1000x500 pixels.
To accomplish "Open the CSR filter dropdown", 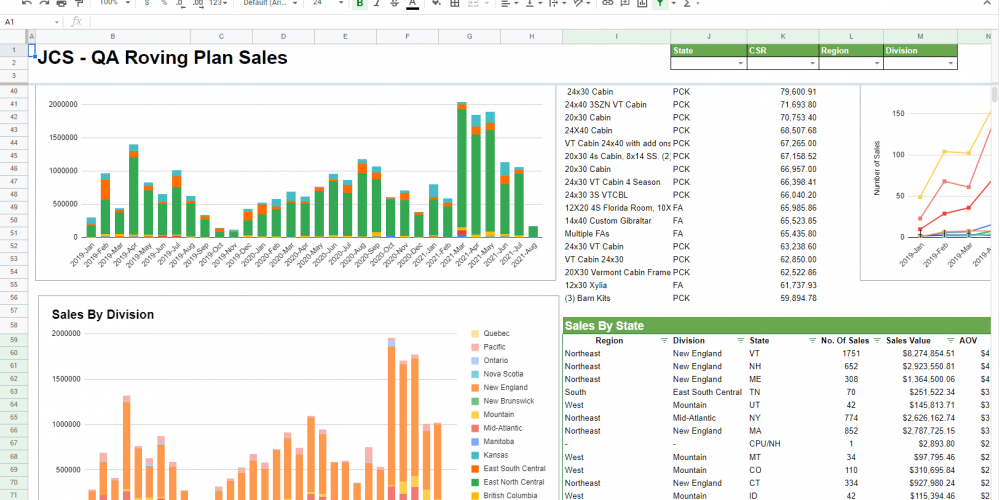I will [812, 64].
